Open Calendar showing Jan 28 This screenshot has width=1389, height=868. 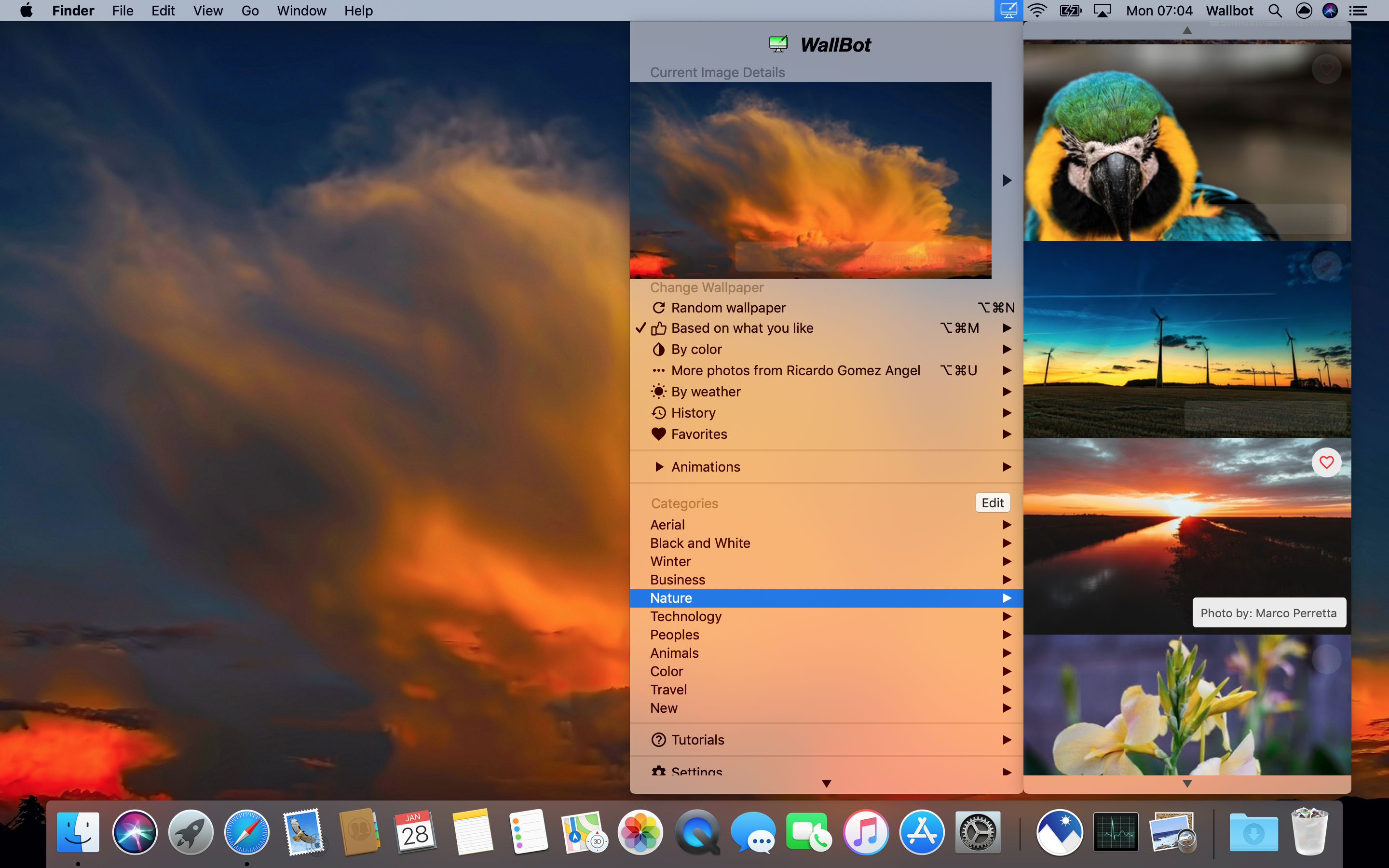click(415, 832)
